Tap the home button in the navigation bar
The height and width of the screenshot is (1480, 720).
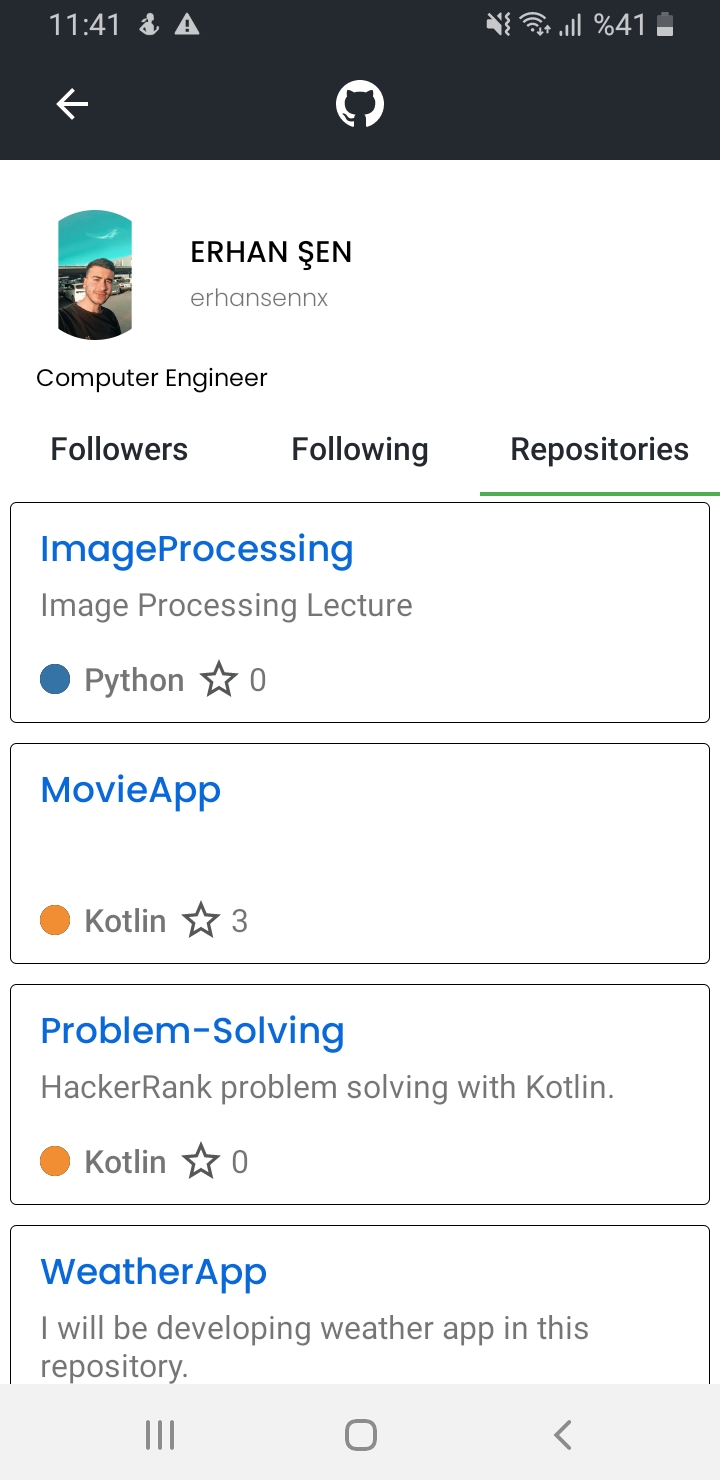coord(359,1432)
